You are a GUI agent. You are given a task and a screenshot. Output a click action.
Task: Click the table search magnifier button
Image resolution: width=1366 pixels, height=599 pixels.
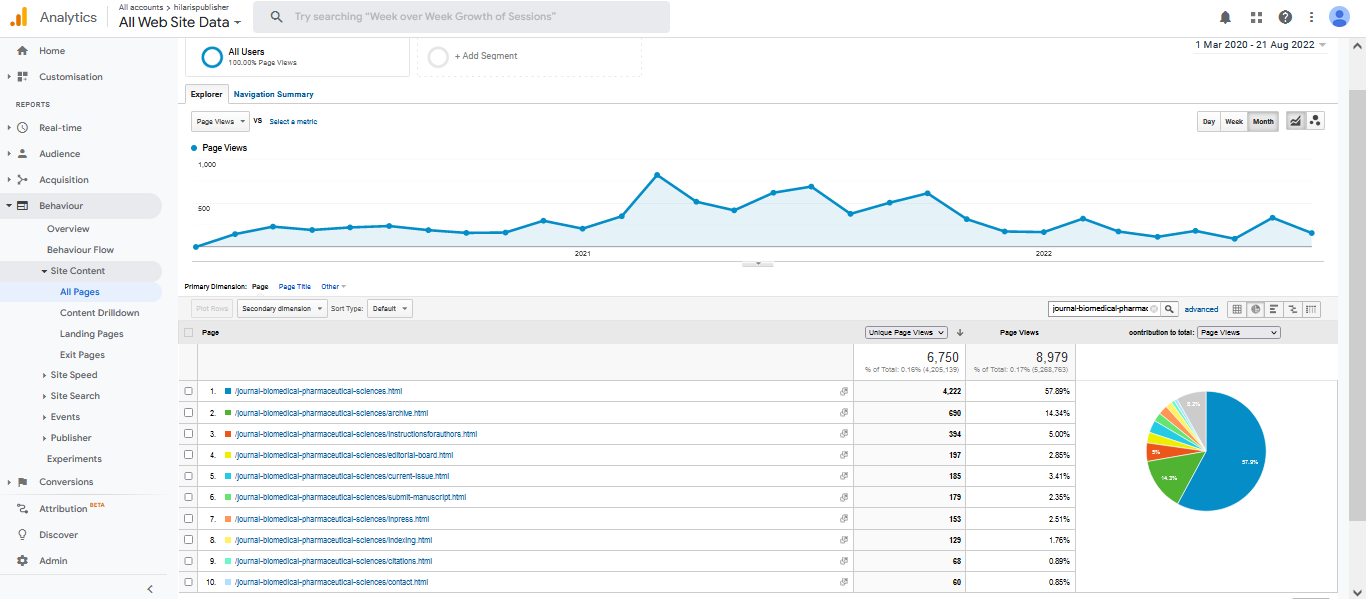pyautogui.click(x=1170, y=309)
